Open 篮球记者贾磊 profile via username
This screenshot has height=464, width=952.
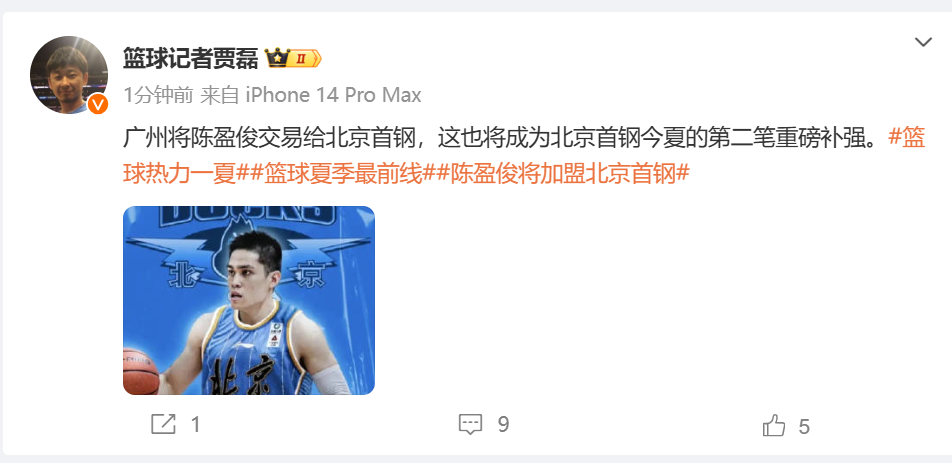tap(191, 58)
